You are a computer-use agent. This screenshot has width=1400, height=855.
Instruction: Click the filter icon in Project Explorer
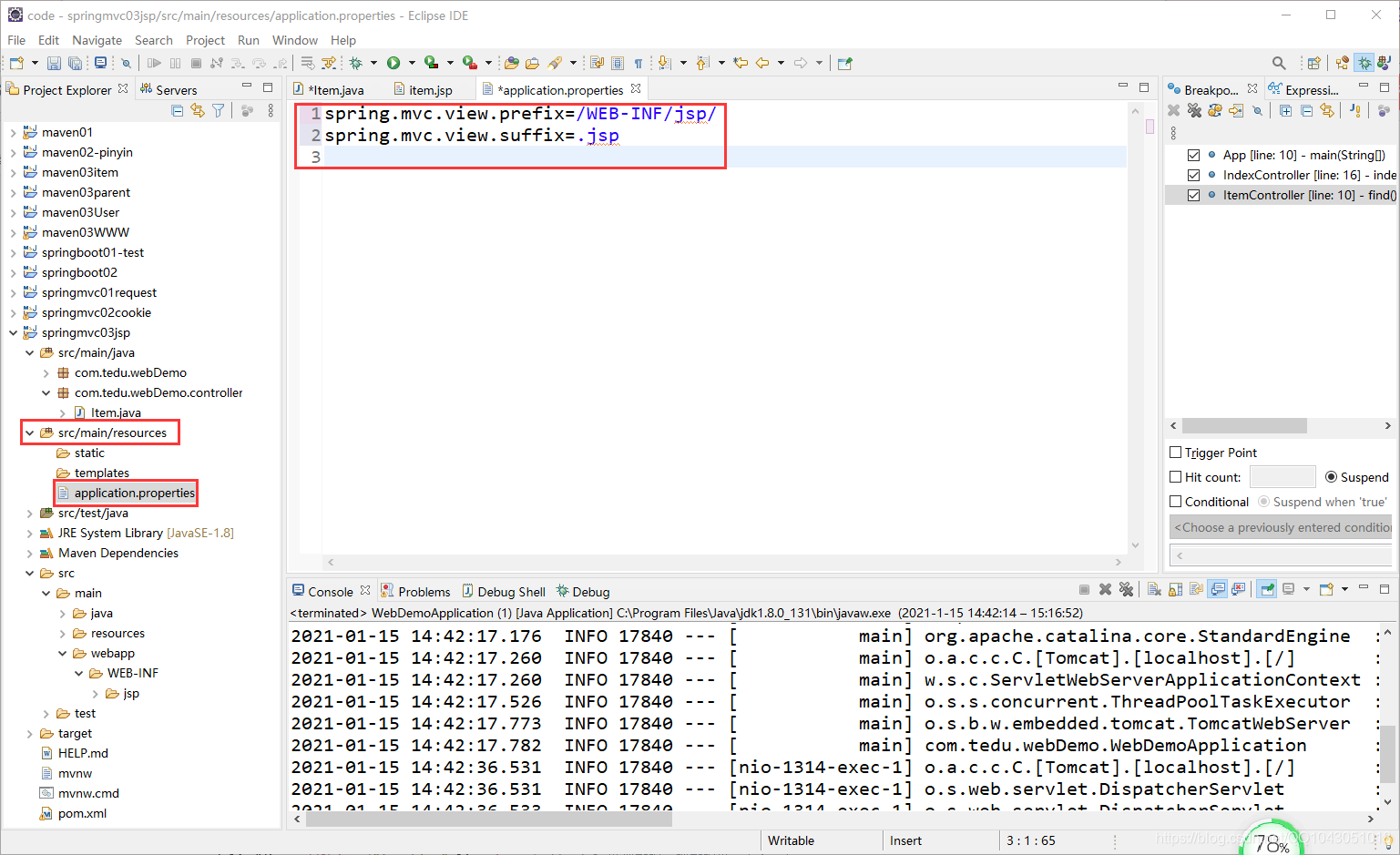[x=219, y=110]
